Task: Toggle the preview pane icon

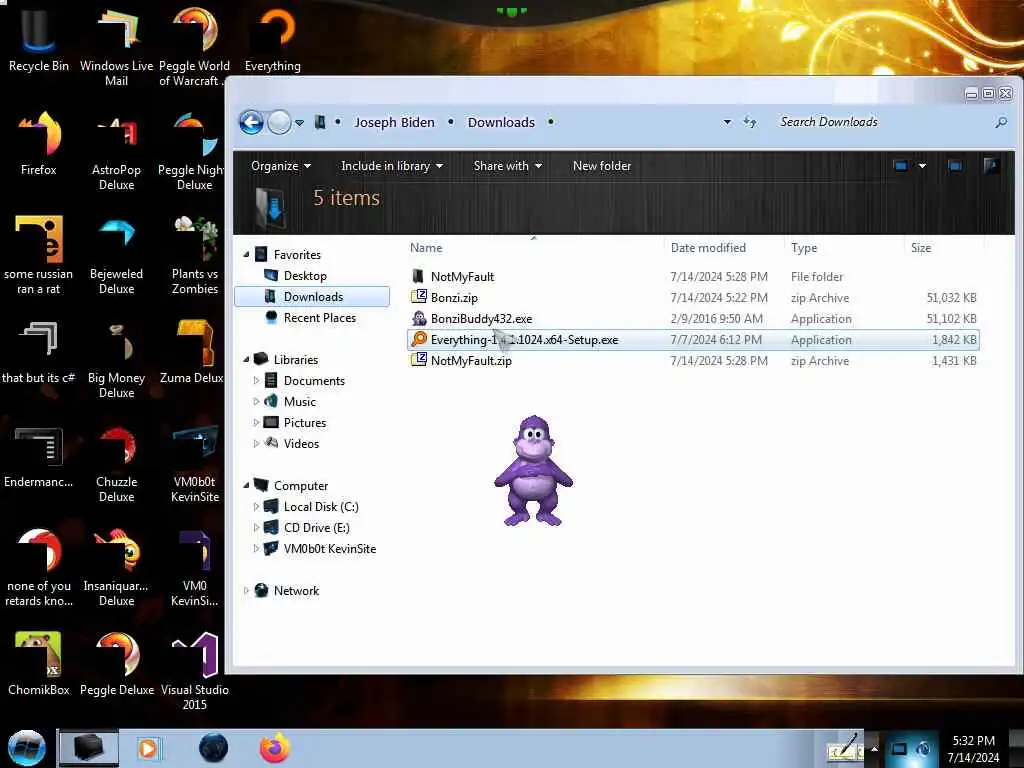Action: [x=955, y=166]
